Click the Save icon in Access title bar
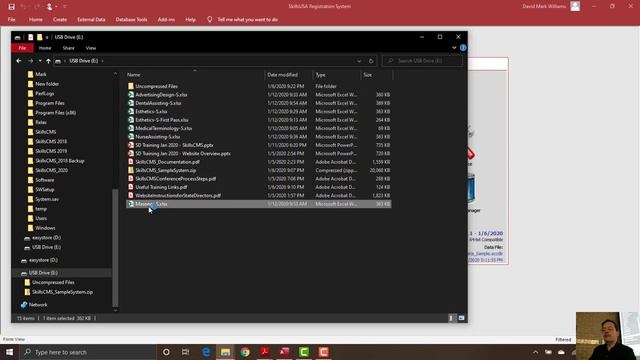 point(11,7)
